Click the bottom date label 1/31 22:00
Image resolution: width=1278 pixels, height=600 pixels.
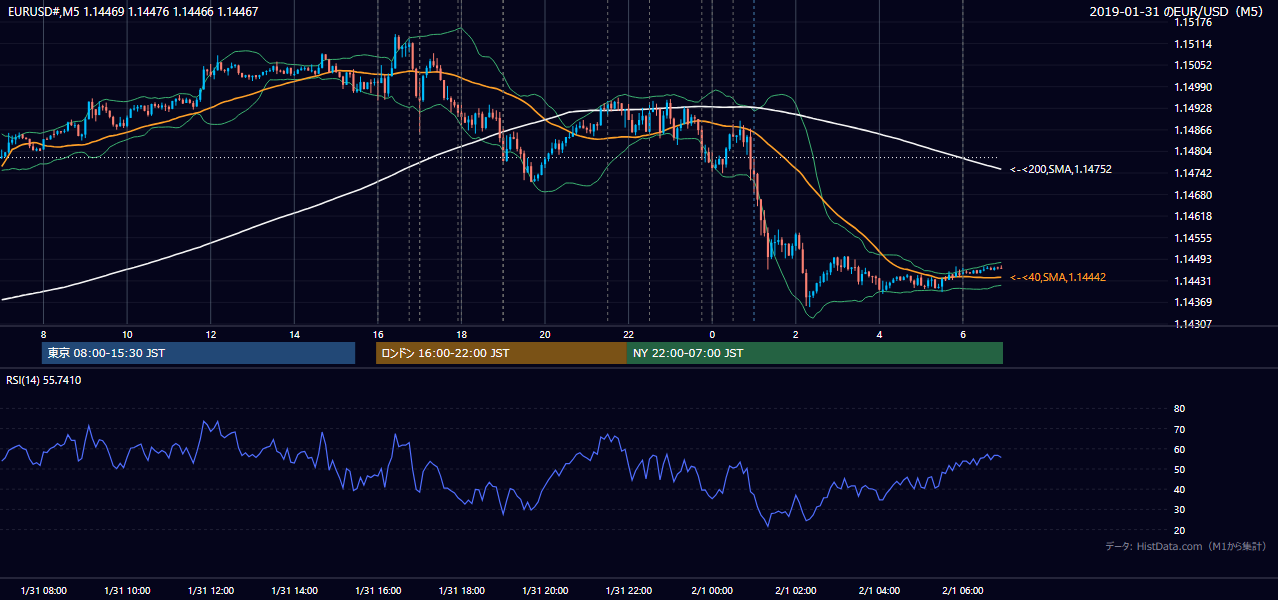pos(628,591)
